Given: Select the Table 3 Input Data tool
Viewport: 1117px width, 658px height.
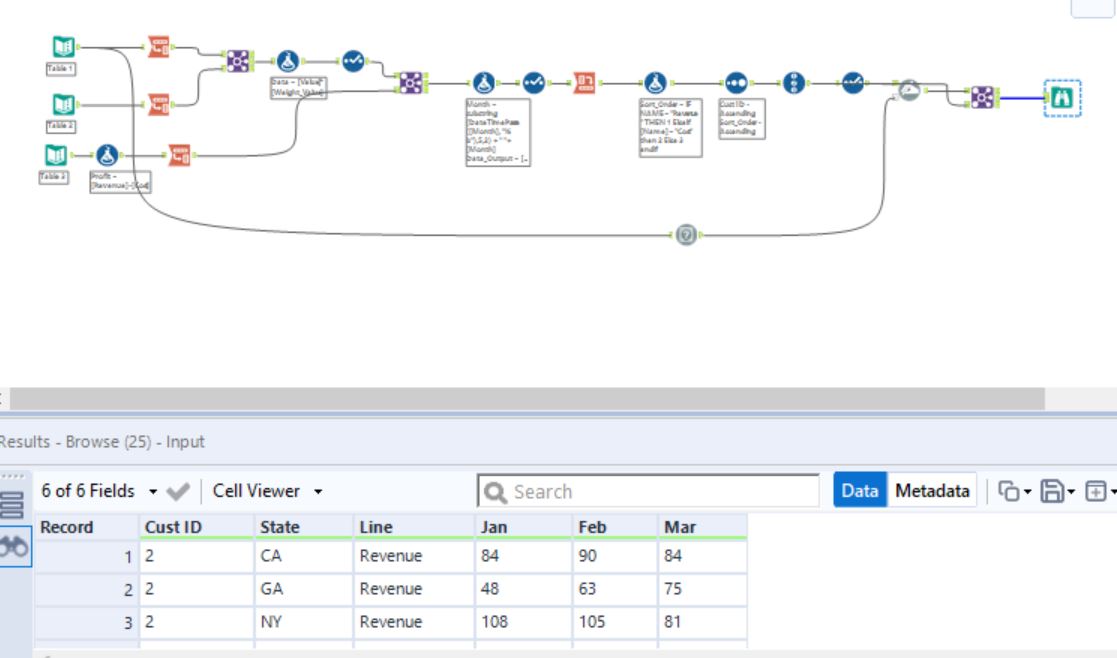Looking at the screenshot, I should click(57, 154).
